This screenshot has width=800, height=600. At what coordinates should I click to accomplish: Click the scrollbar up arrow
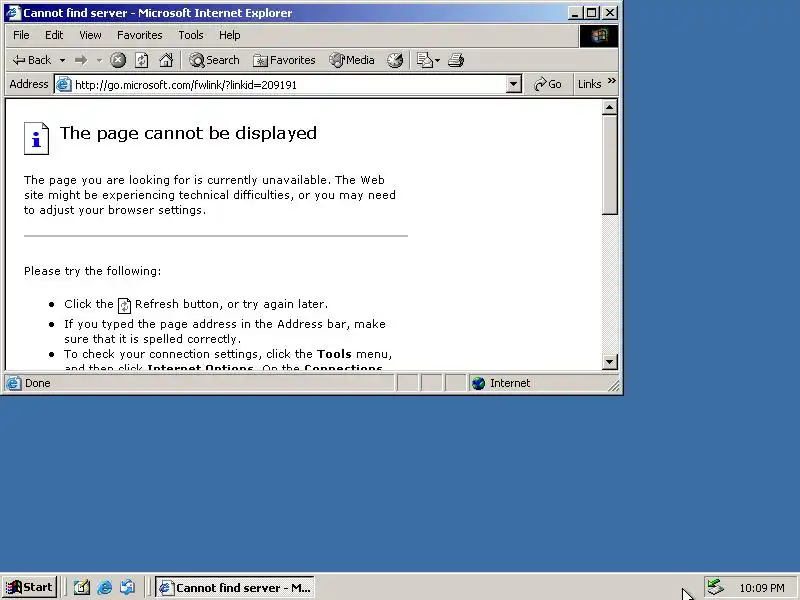[x=610, y=107]
